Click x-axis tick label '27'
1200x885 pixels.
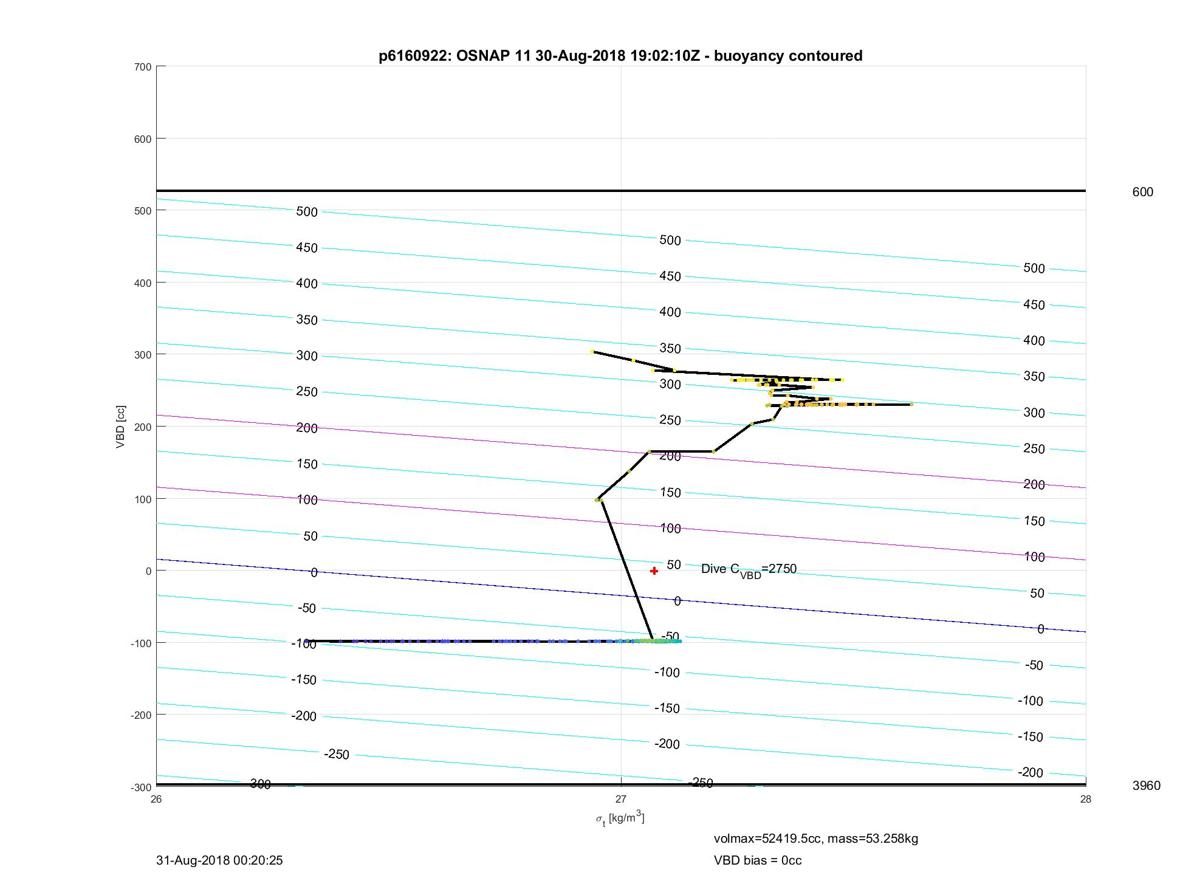point(621,798)
